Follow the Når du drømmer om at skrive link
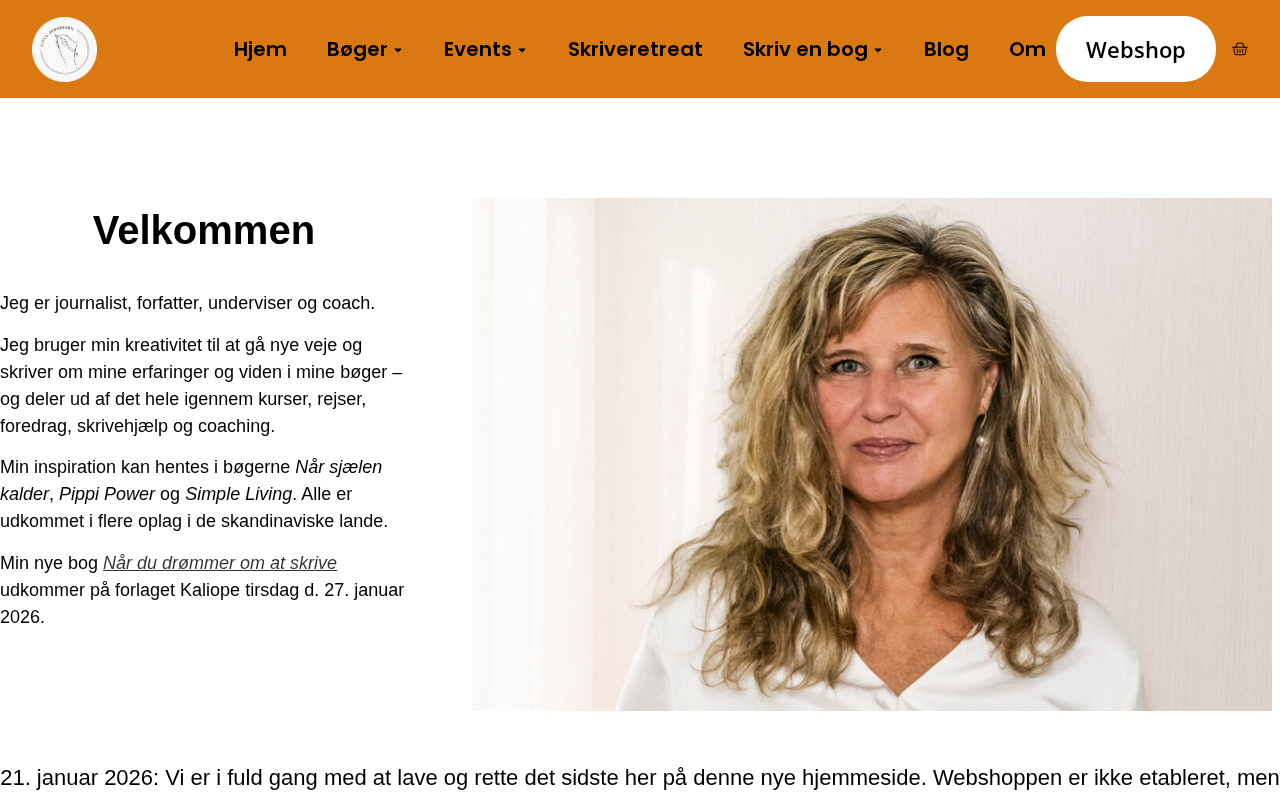 pyautogui.click(x=220, y=563)
